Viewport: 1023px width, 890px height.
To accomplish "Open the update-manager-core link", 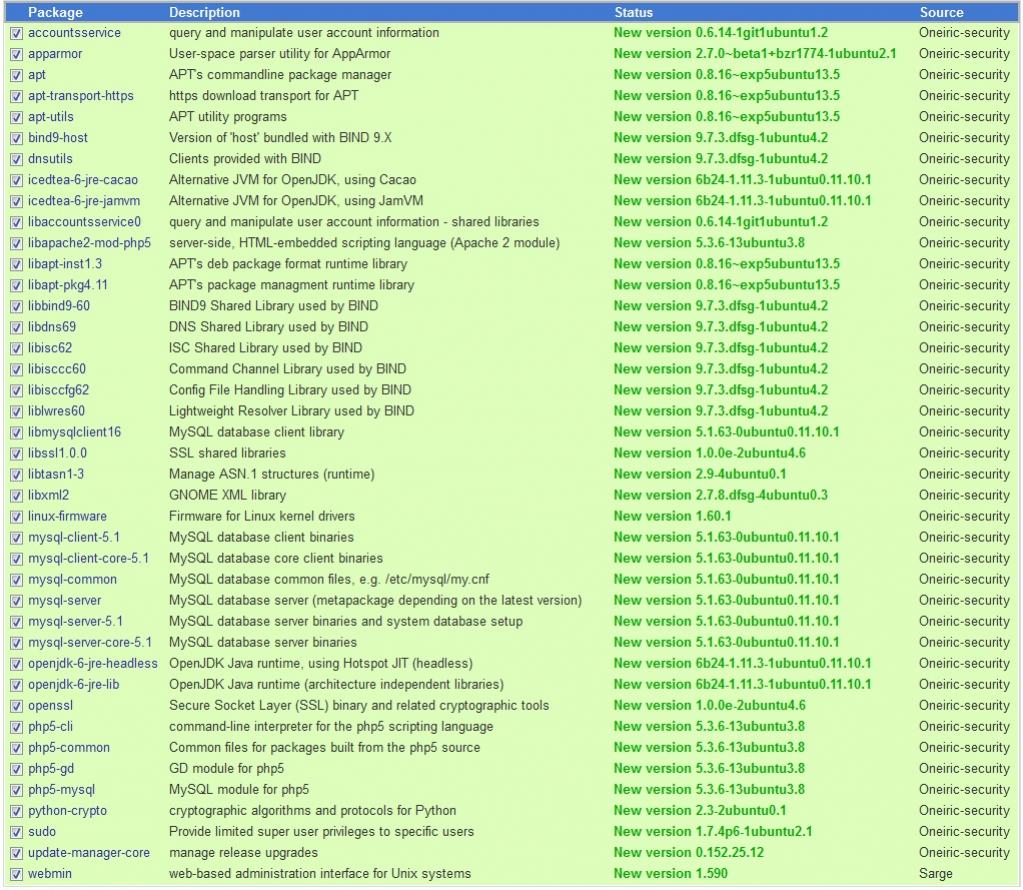I will click(x=89, y=853).
